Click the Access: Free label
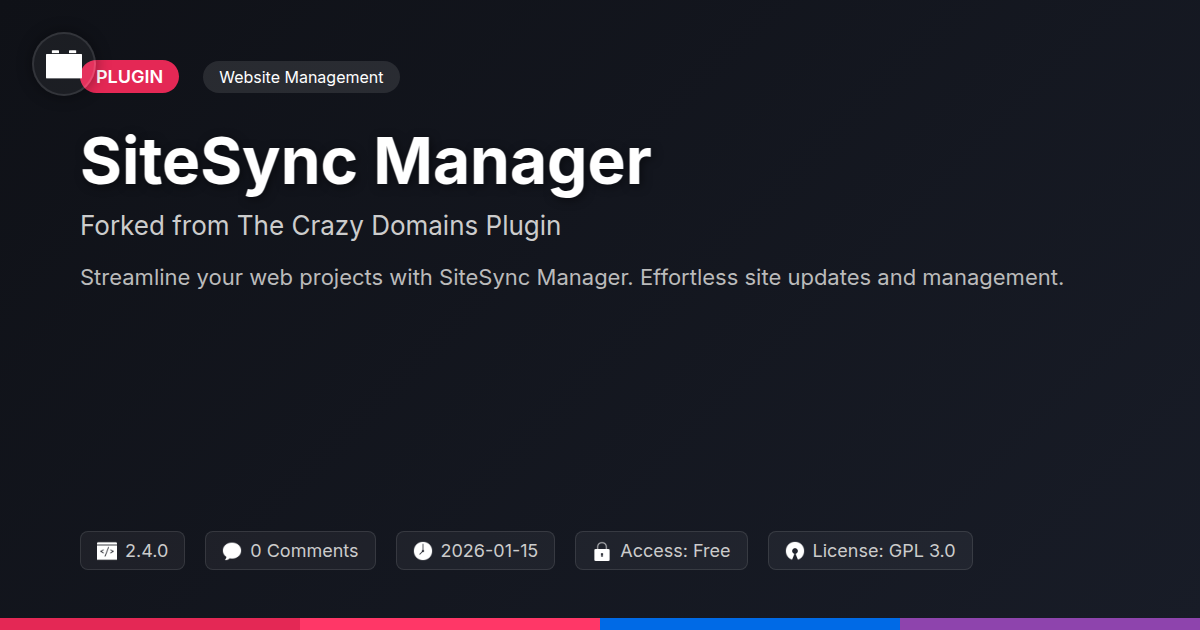This screenshot has height=630, width=1200. 675,551
